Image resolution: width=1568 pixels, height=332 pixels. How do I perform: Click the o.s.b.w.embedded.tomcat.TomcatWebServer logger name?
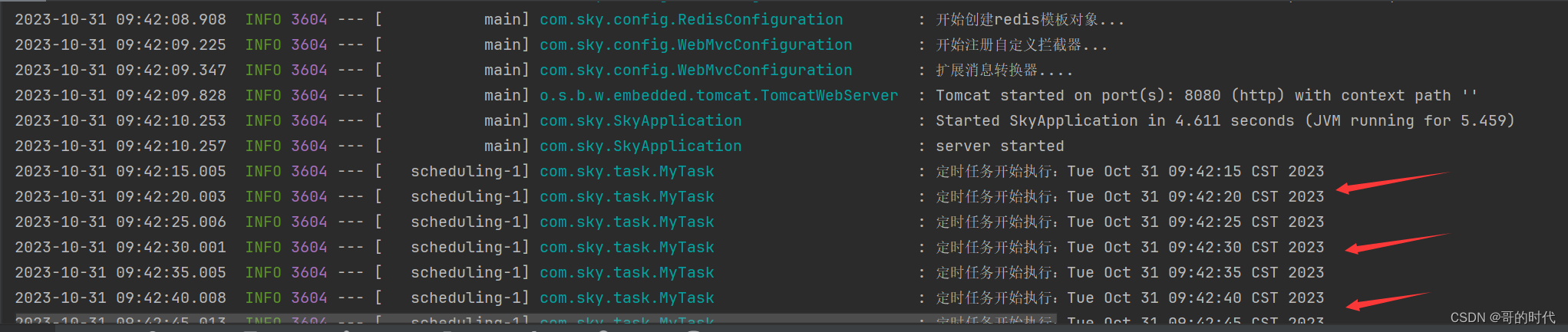(718, 96)
